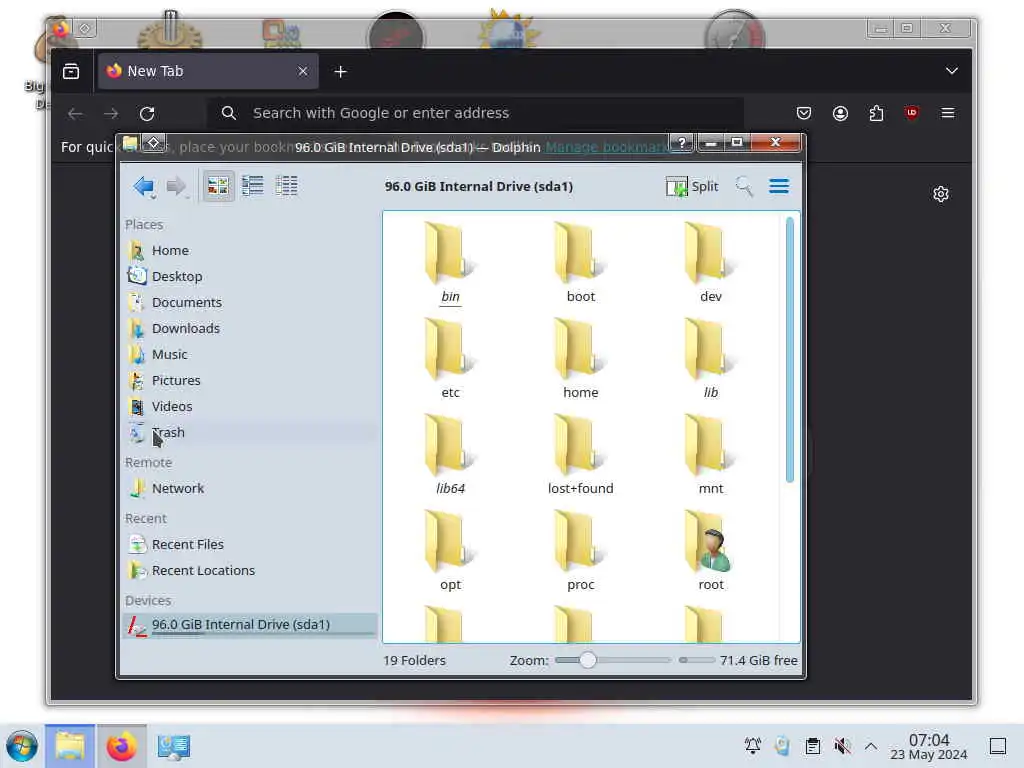Select the New Tab tab
The width and height of the screenshot is (1024, 768).
tap(208, 71)
